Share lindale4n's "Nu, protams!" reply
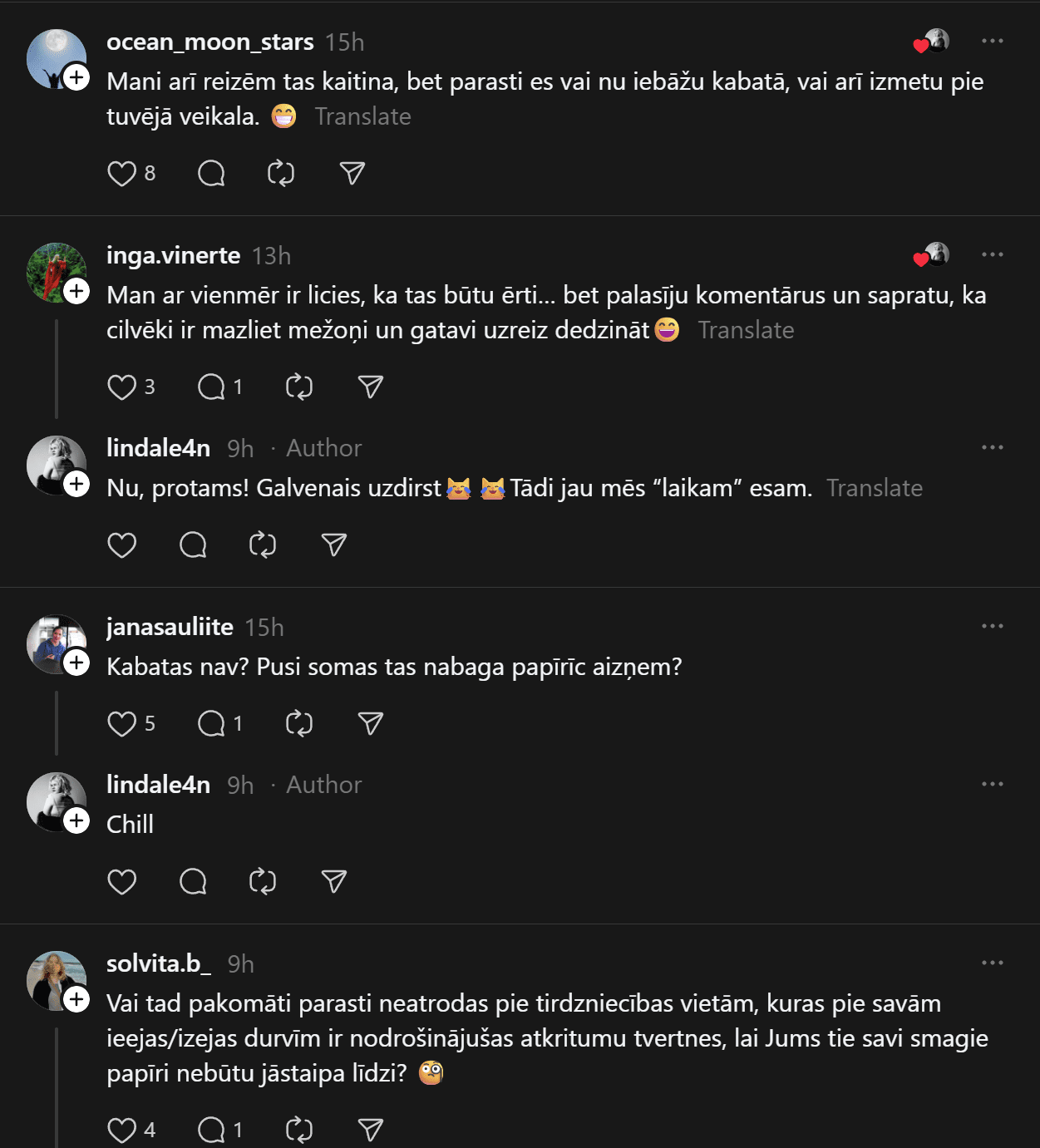 334,544
